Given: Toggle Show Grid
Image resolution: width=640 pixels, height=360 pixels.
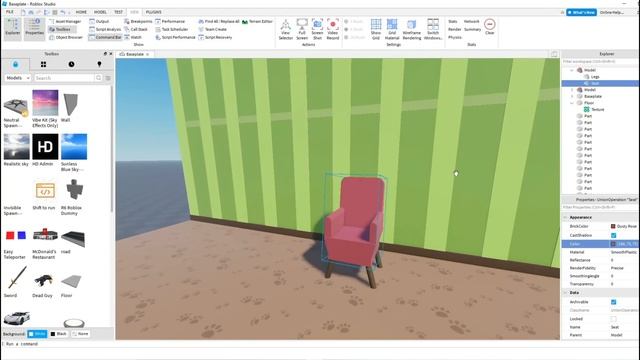Looking at the screenshot, I should click(376, 29).
